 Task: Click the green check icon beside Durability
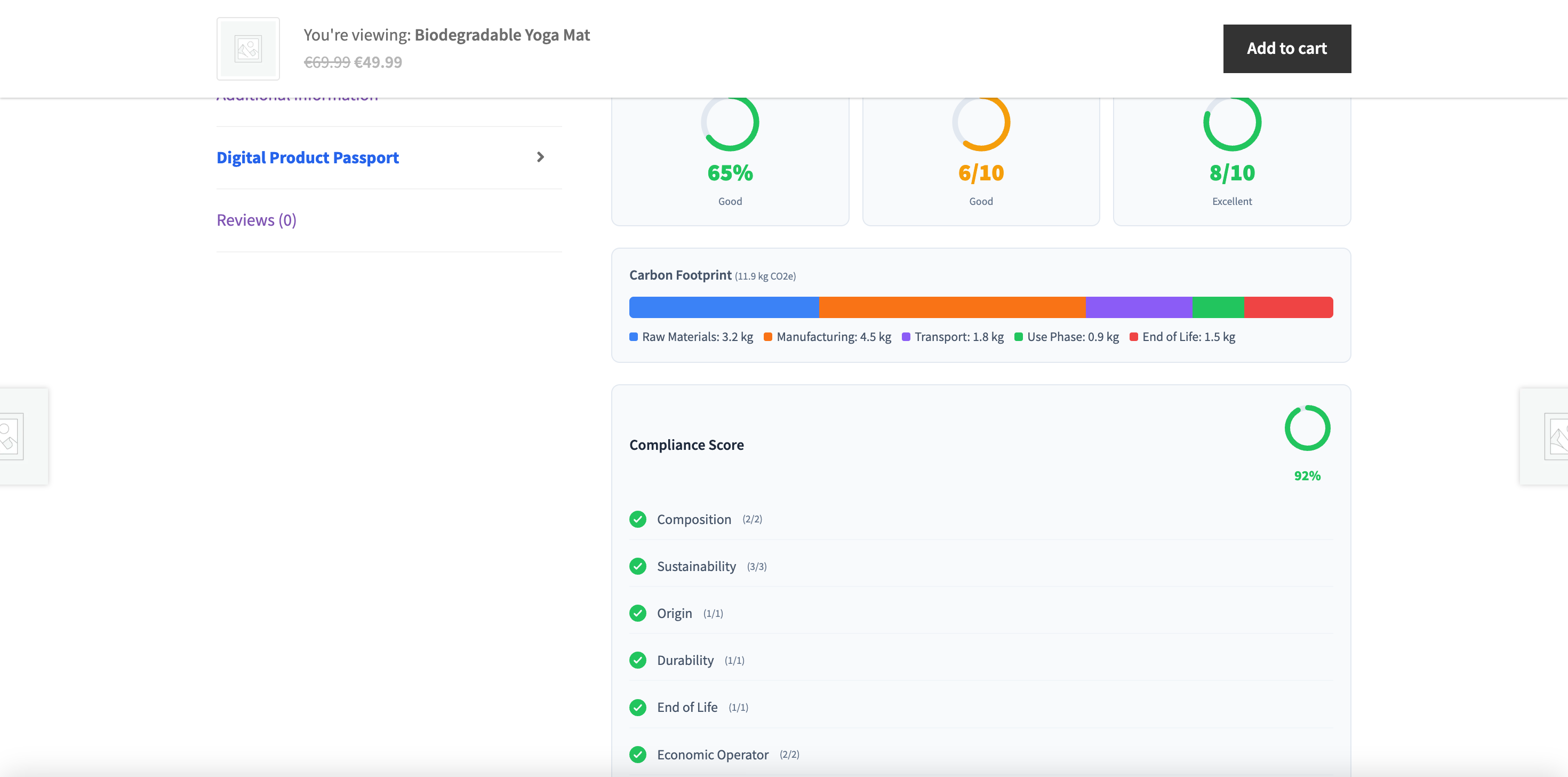(637, 660)
